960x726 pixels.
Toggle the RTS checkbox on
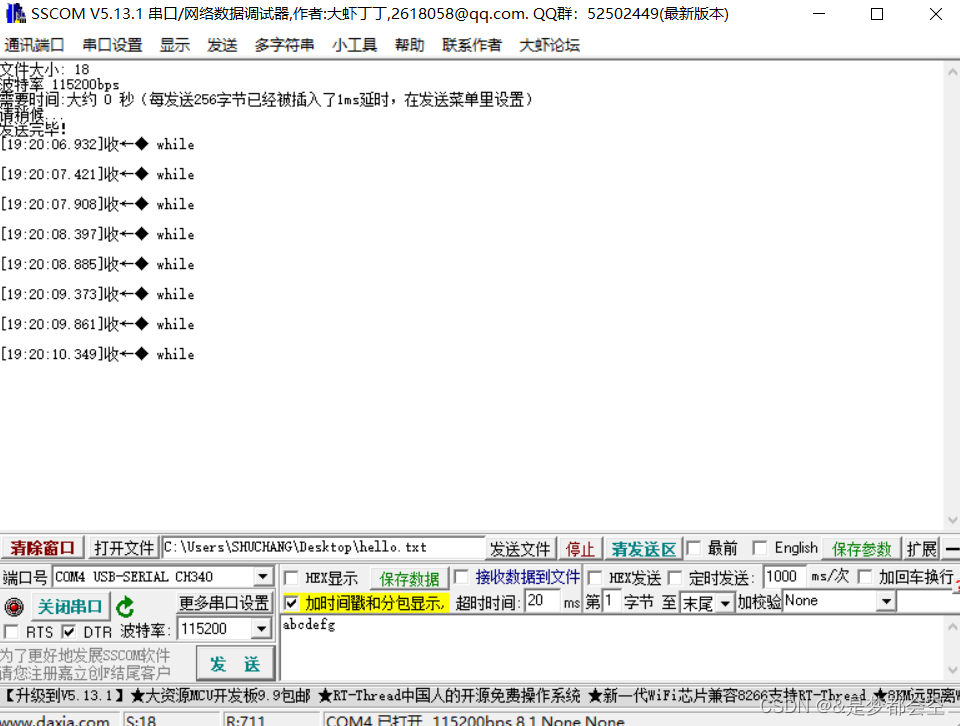[9, 631]
